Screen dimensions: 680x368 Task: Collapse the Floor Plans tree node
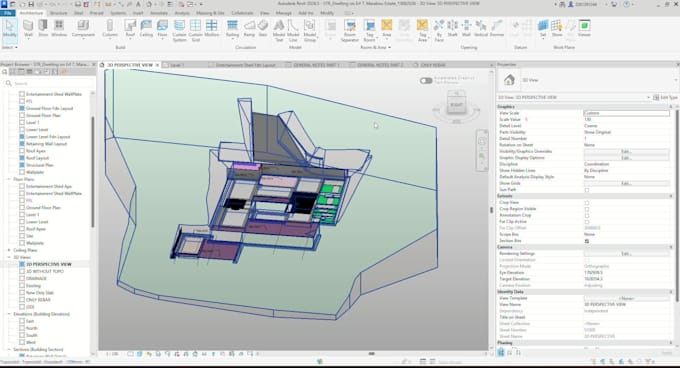[x=9, y=179]
